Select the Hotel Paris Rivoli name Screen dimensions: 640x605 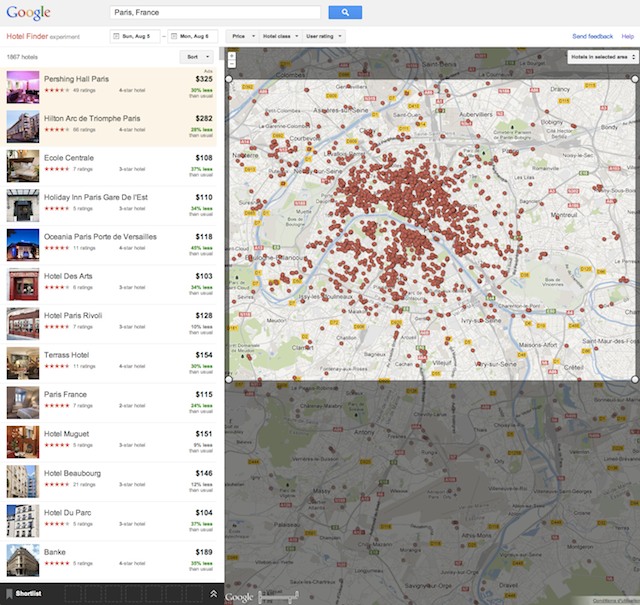point(73,315)
